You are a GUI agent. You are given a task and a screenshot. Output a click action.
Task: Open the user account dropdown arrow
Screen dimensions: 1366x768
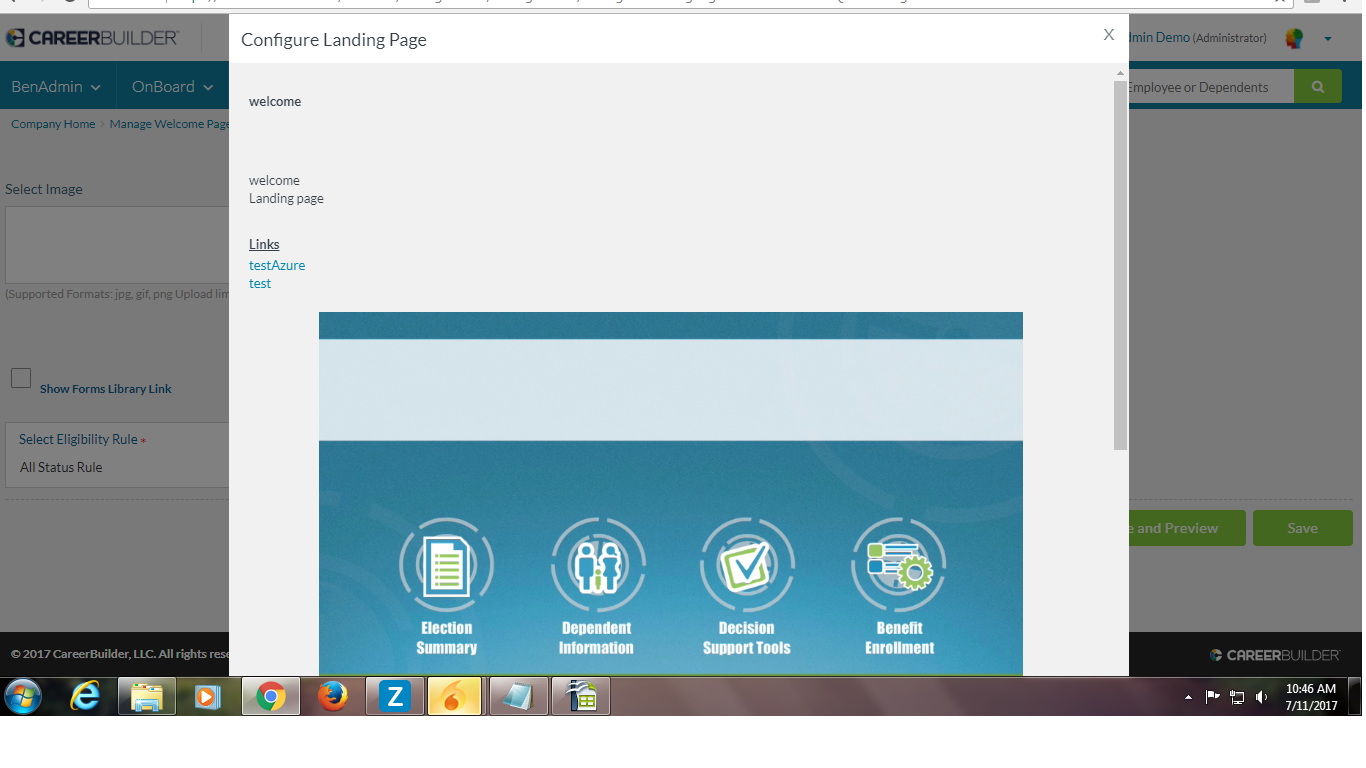coord(1328,39)
